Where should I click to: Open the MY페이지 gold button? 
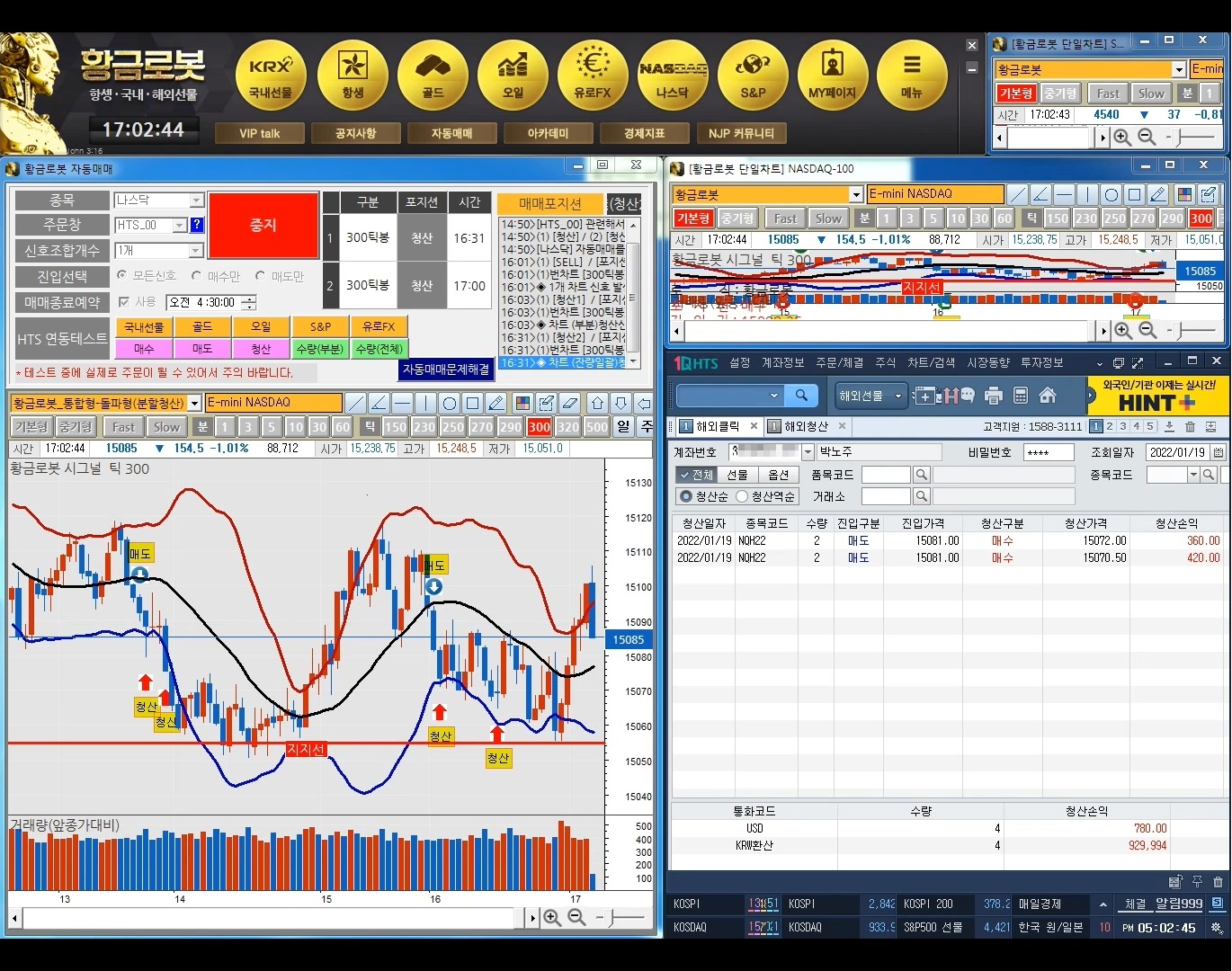coord(833,76)
